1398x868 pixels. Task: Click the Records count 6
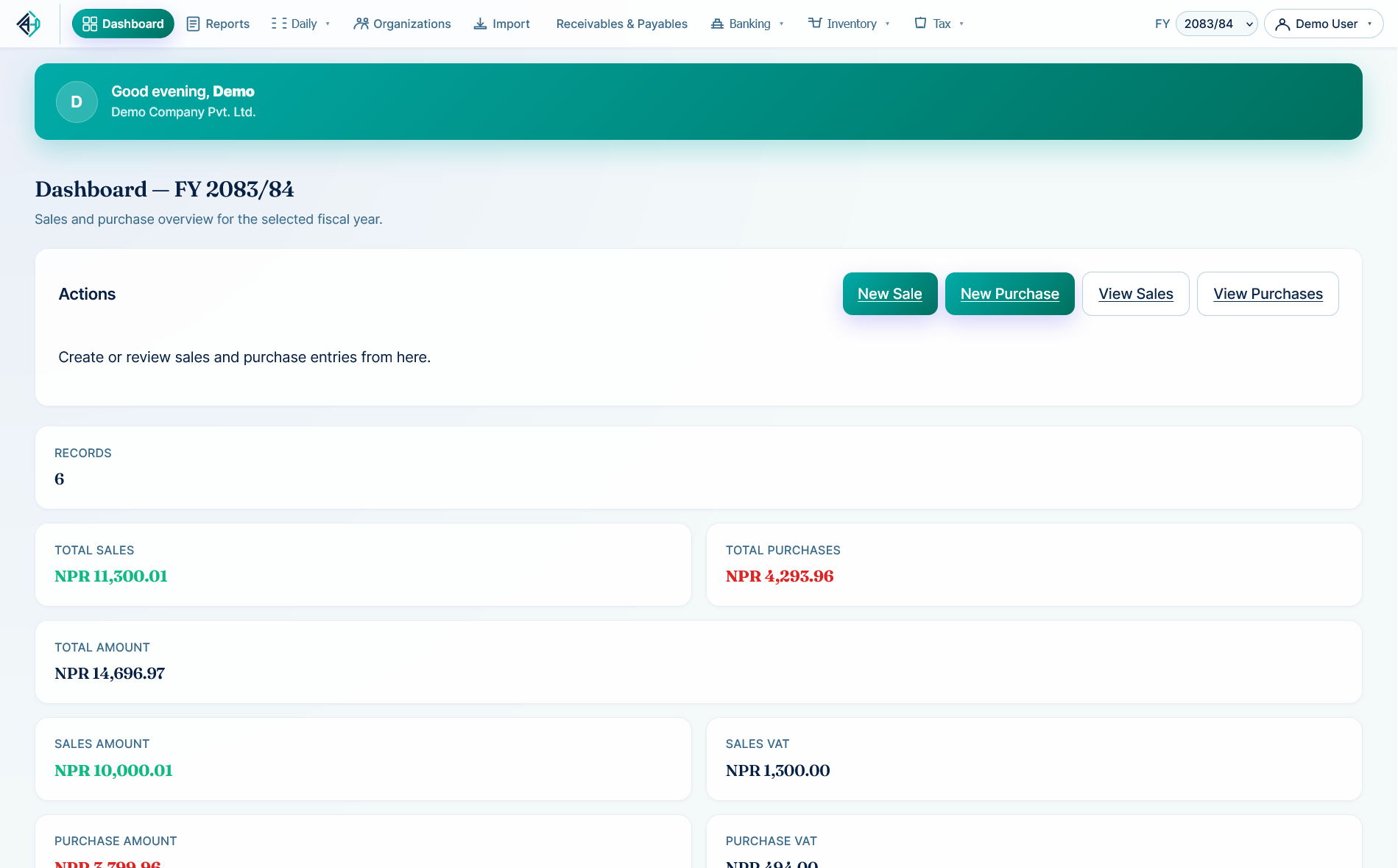point(60,479)
